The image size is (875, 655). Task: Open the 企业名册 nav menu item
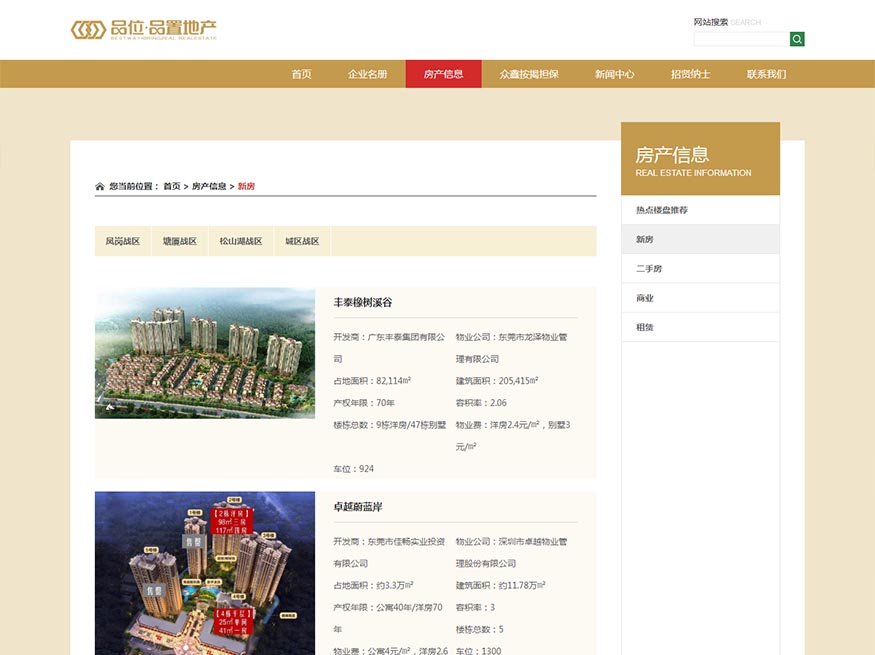point(367,74)
